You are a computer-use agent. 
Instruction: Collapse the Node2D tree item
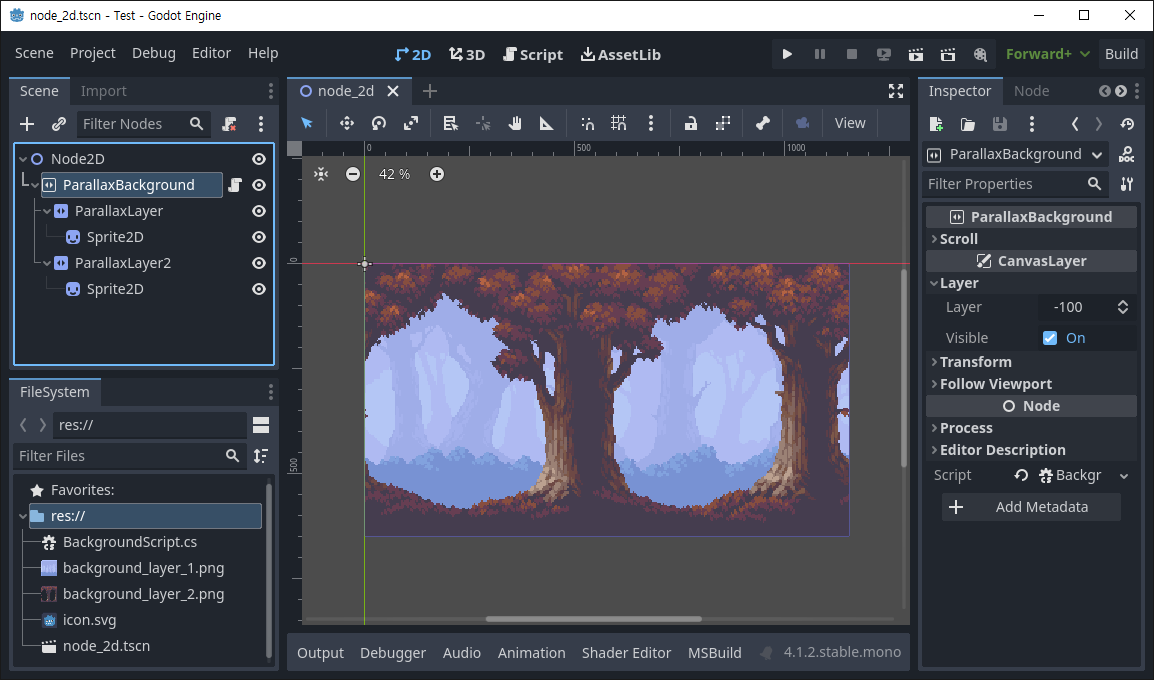tap(23, 159)
